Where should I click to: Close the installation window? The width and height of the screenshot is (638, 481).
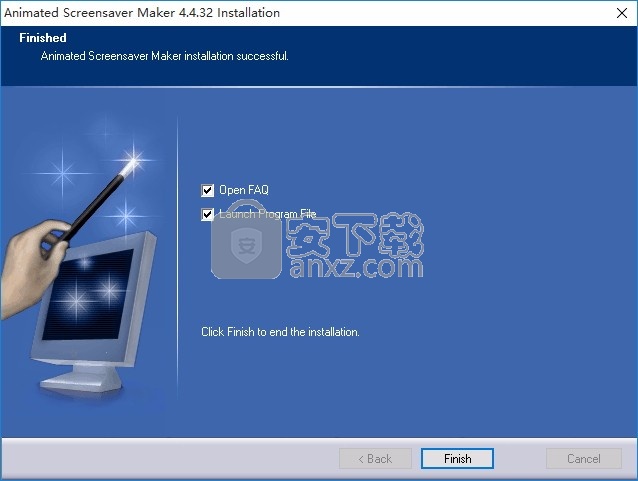coord(621,13)
